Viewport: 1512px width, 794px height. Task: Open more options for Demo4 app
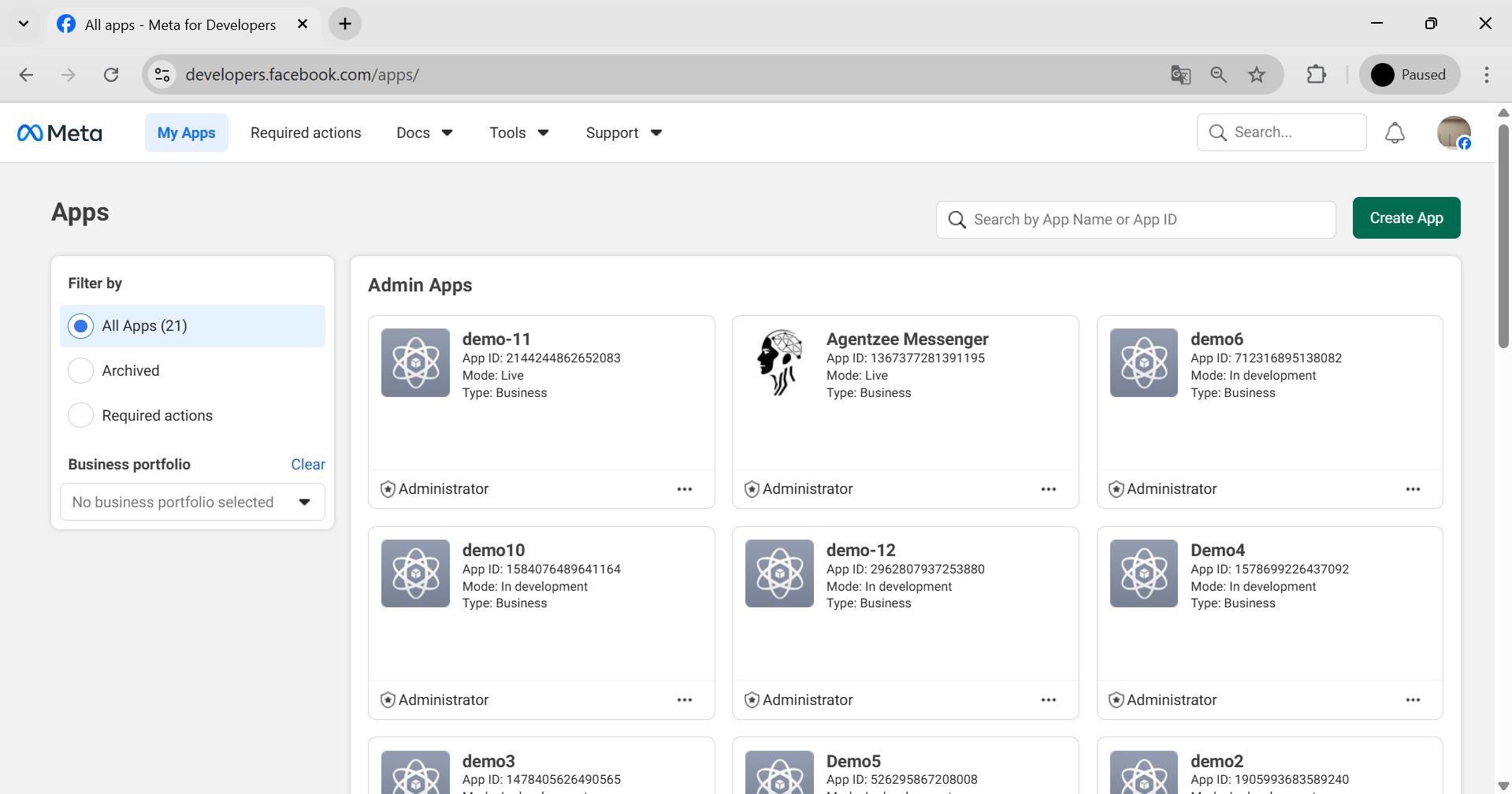pyautogui.click(x=1413, y=700)
